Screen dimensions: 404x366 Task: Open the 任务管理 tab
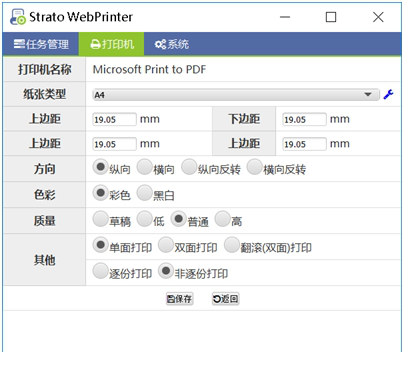[41, 44]
